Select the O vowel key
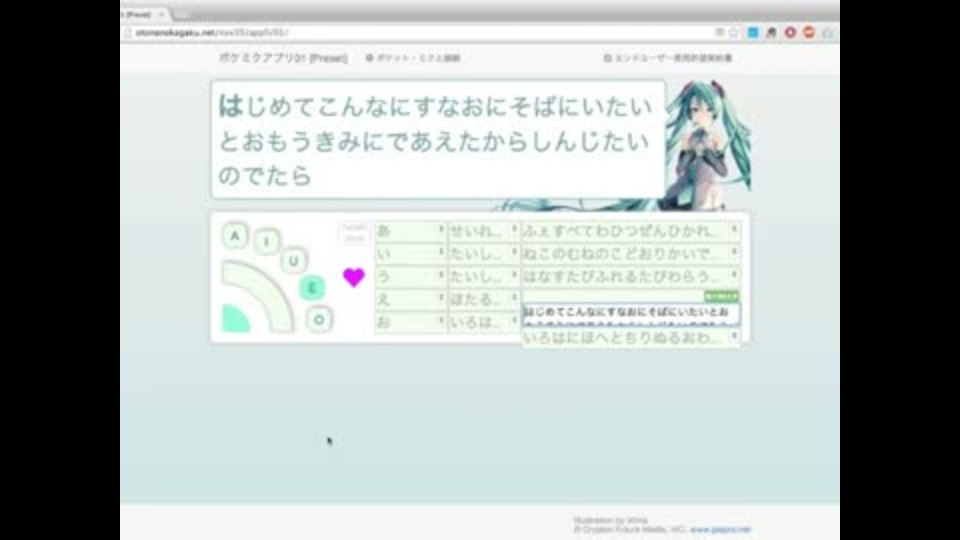This screenshot has width=960, height=540. point(319,320)
